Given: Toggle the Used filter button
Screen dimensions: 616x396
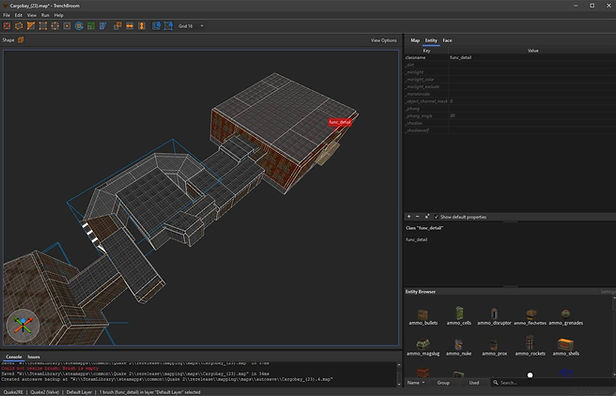Looking at the screenshot, I should [474, 382].
